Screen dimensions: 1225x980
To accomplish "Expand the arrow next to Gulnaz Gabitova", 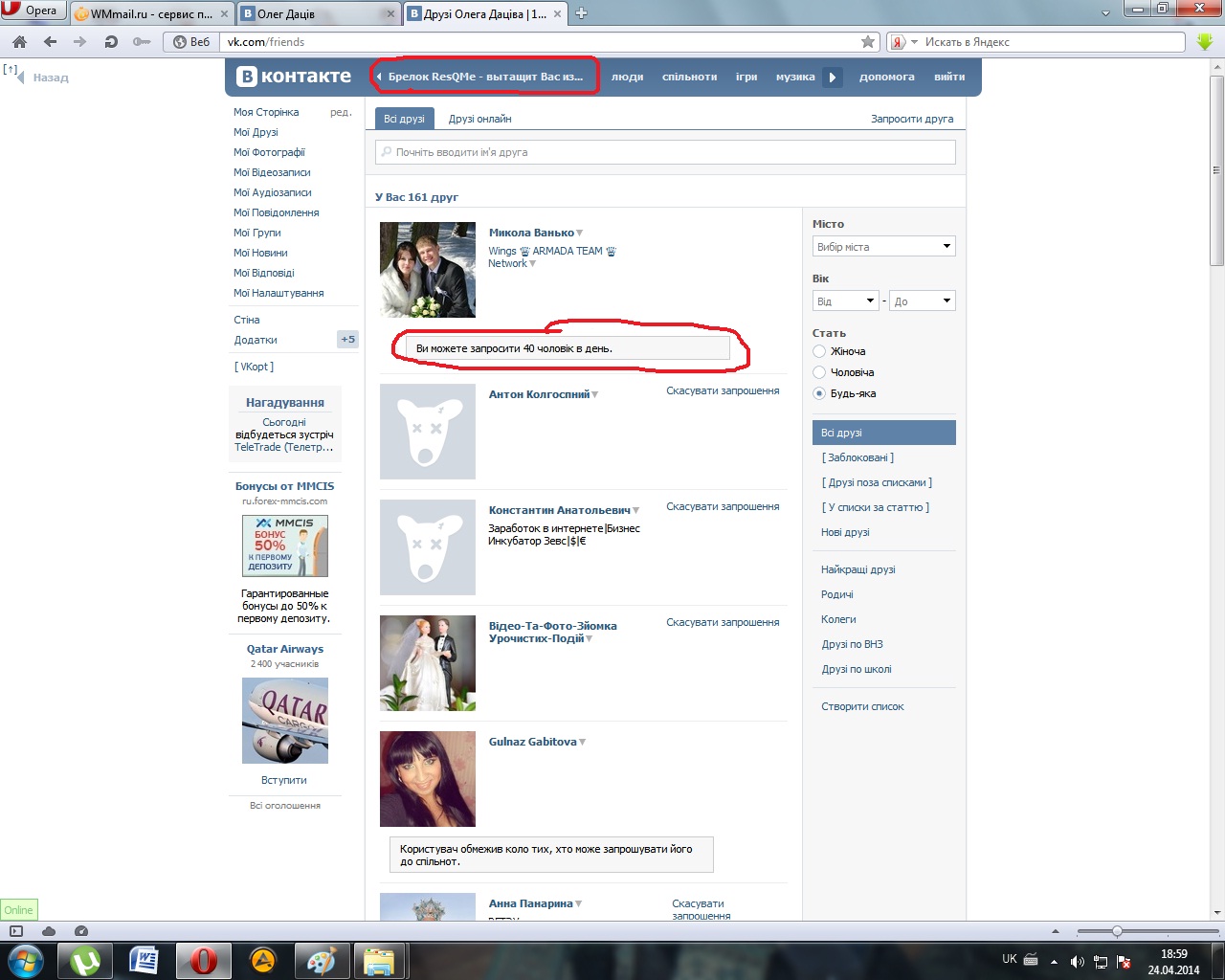I will click(583, 743).
